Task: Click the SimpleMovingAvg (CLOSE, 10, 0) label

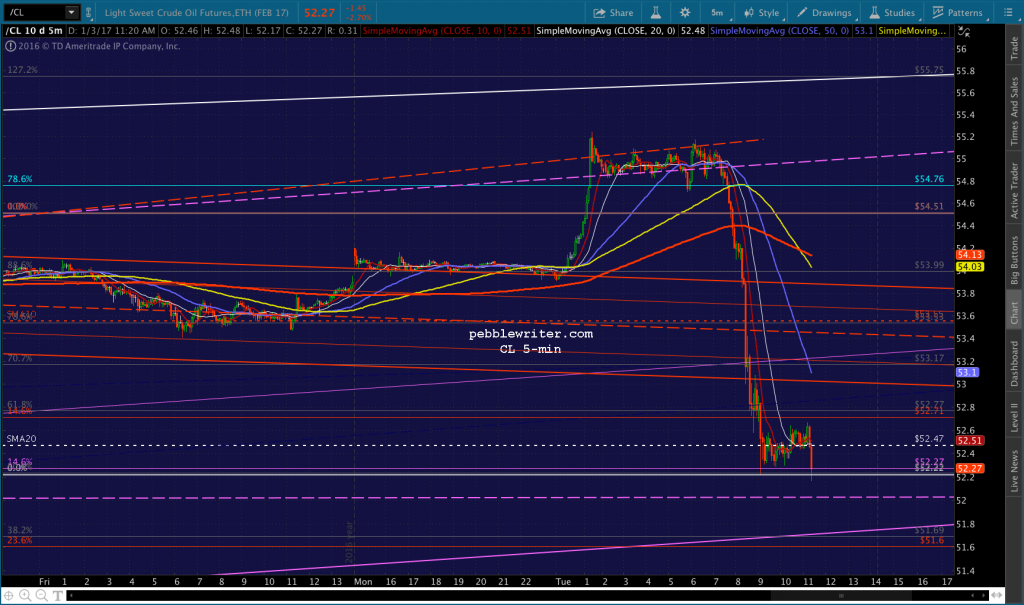Action: pyautogui.click(x=432, y=31)
